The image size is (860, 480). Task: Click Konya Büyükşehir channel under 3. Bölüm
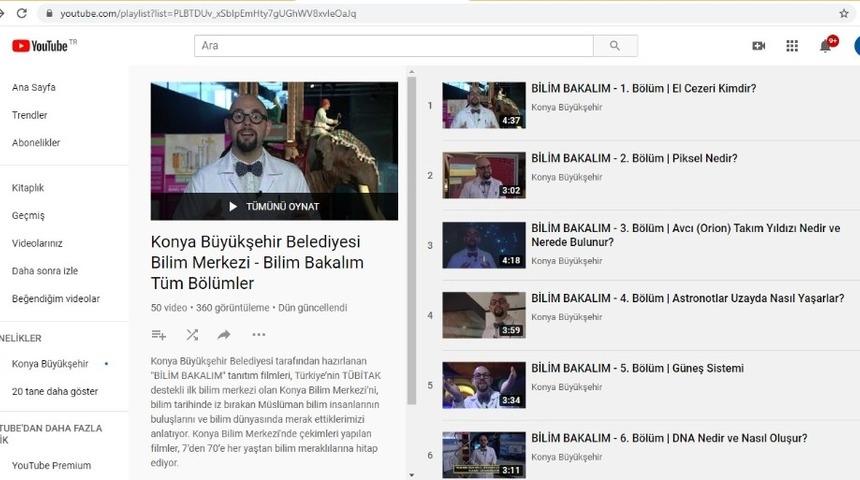click(567, 261)
